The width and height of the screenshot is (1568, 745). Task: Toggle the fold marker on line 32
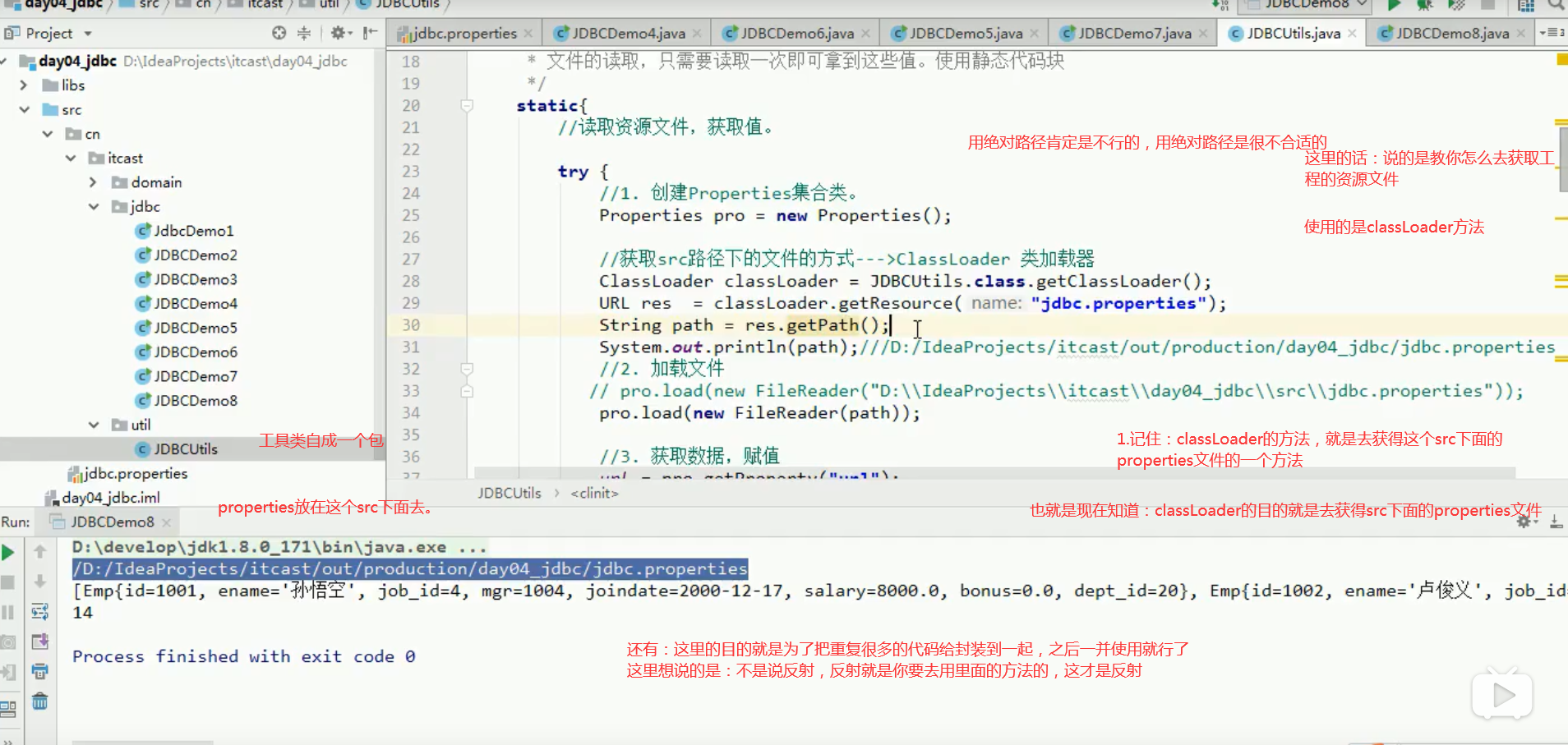tap(467, 369)
